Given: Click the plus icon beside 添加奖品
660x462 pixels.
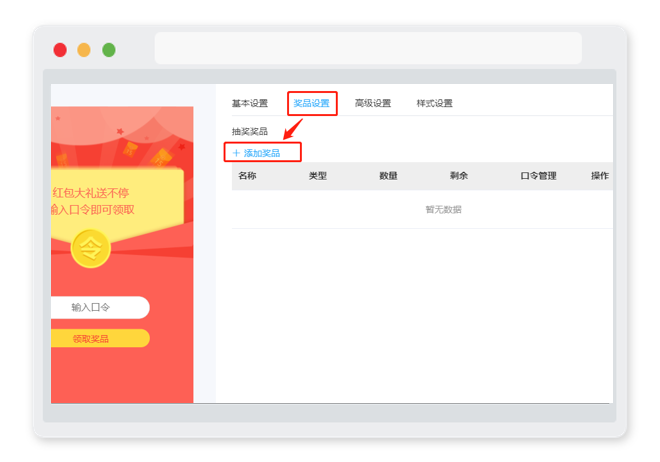Looking at the screenshot, I should point(236,153).
